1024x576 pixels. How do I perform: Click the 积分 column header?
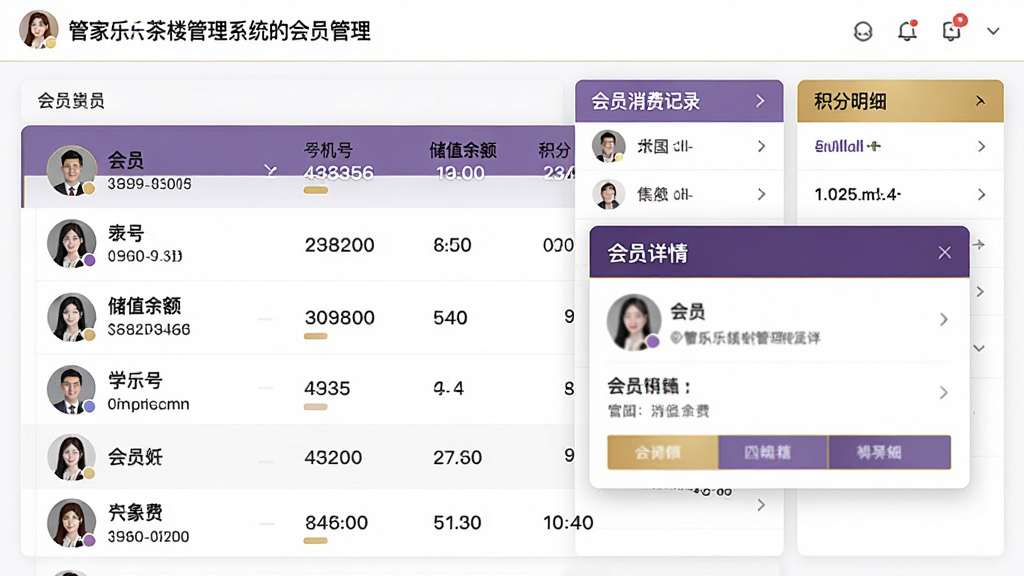tap(554, 151)
